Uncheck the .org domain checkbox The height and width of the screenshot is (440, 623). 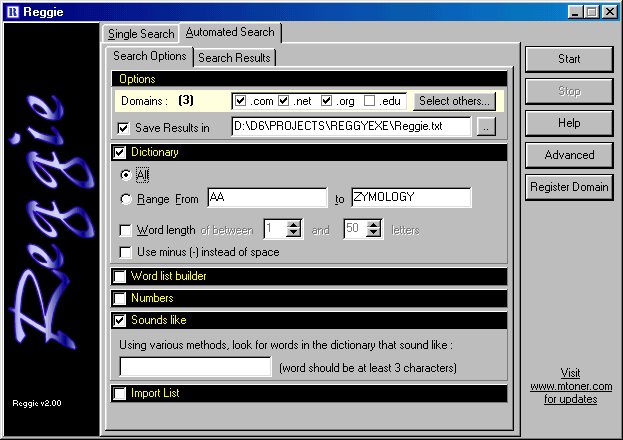point(327,101)
